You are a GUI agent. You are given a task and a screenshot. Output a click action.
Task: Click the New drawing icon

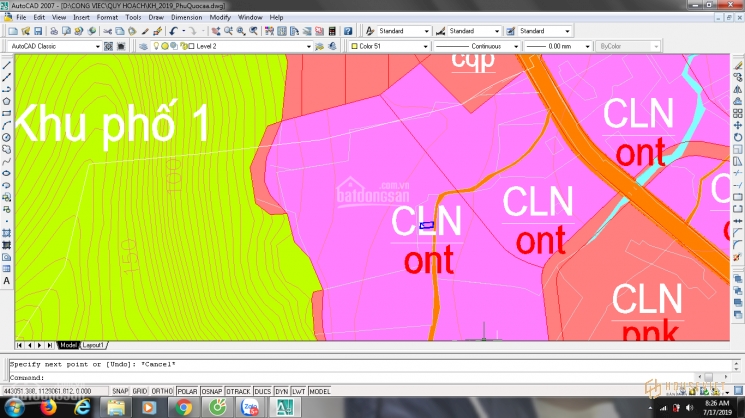click(13, 31)
